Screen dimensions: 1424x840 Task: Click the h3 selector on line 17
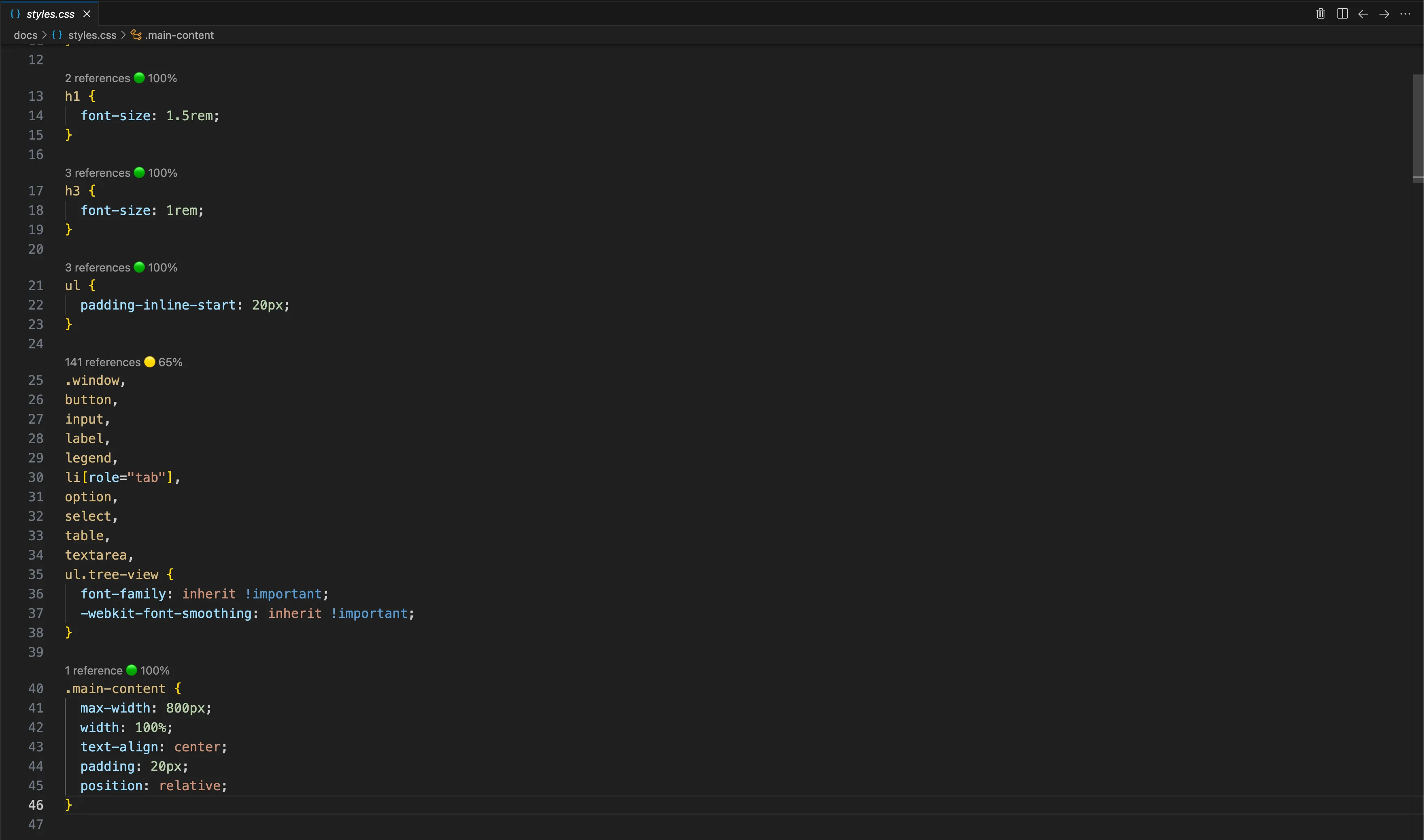click(72, 191)
